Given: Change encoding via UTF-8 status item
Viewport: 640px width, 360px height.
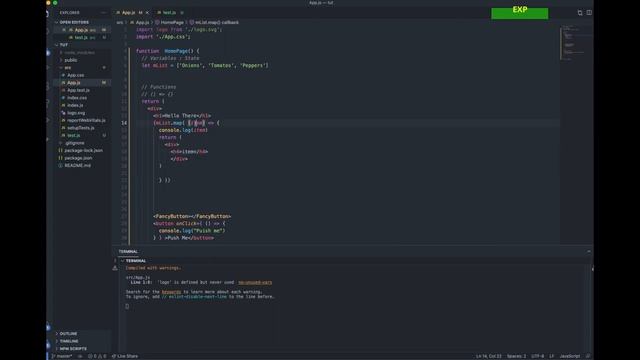Looking at the screenshot, I should coord(538,356).
